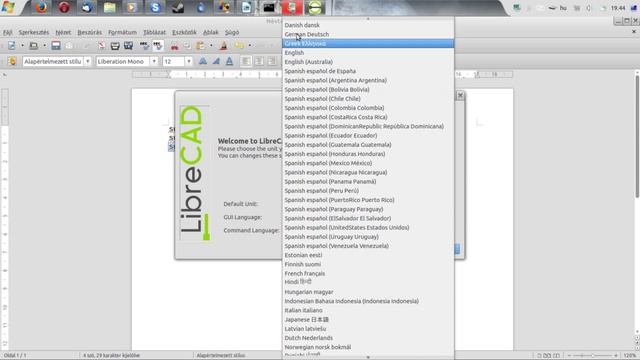640x360 pixels.
Task: Align text left
Action: (246, 61)
